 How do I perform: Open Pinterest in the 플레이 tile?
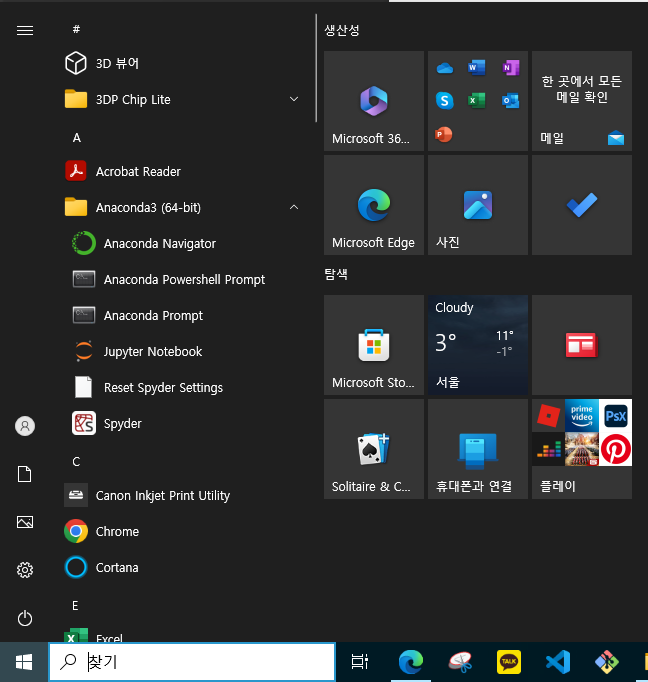pyautogui.click(x=615, y=449)
